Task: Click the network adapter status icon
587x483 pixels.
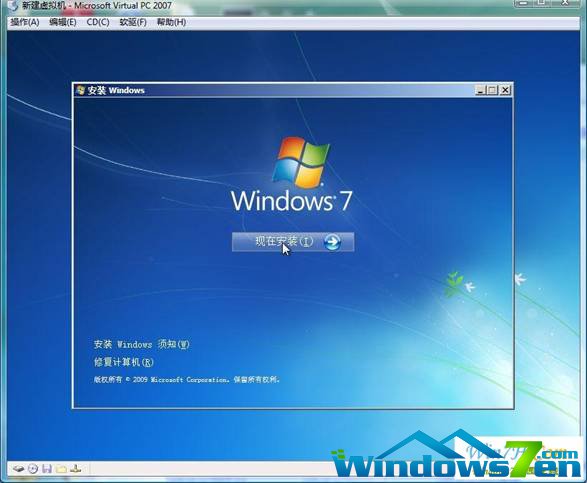Action: tap(76, 468)
